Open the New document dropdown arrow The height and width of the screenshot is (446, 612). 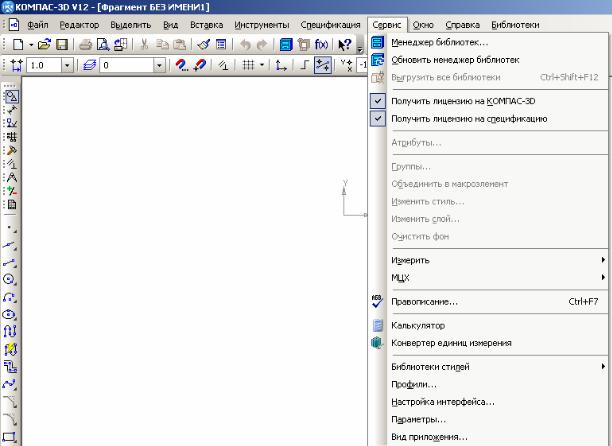pyautogui.click(x=31, y=45)
